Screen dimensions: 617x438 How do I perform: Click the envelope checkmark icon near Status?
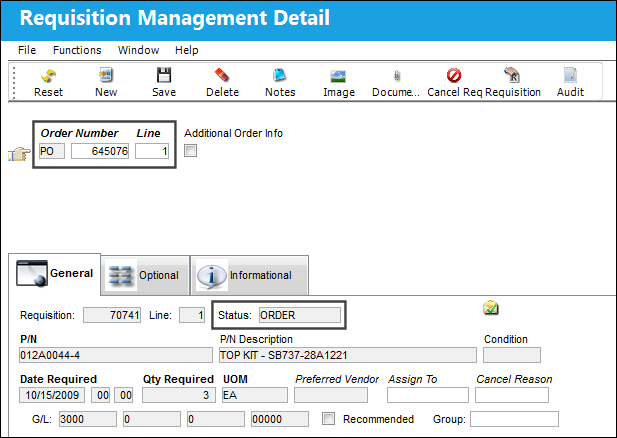coord(491,307)
